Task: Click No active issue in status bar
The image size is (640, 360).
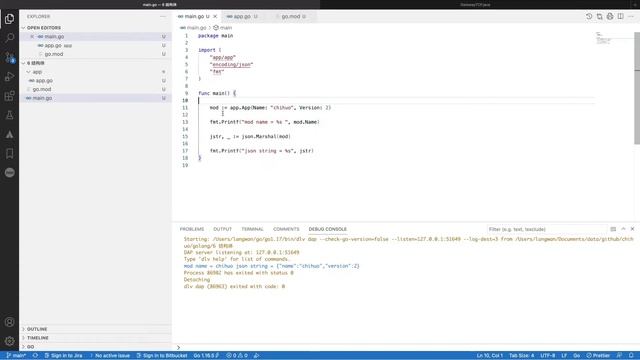Action: pyautogui.click(x=110, y=356)
